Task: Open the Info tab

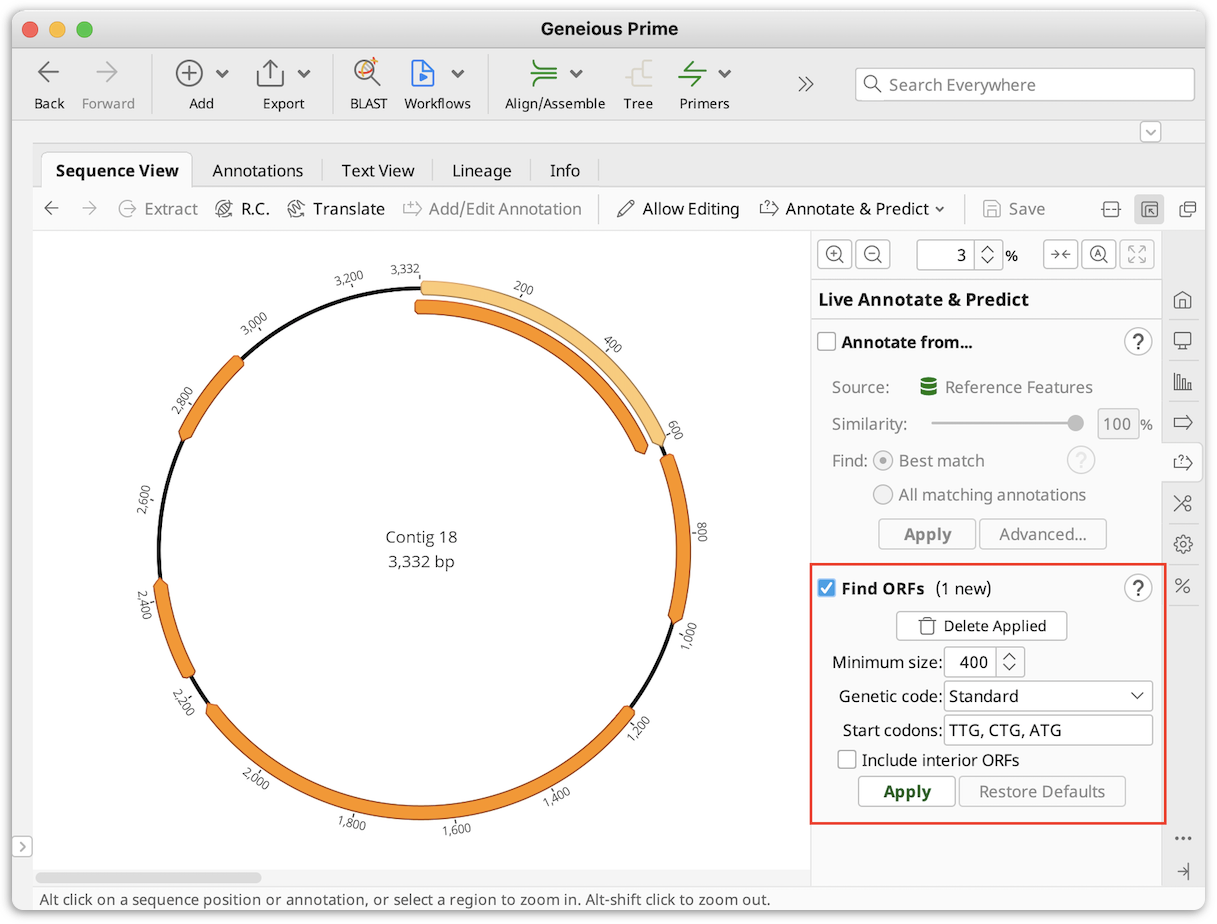Action: click(565, 171)
